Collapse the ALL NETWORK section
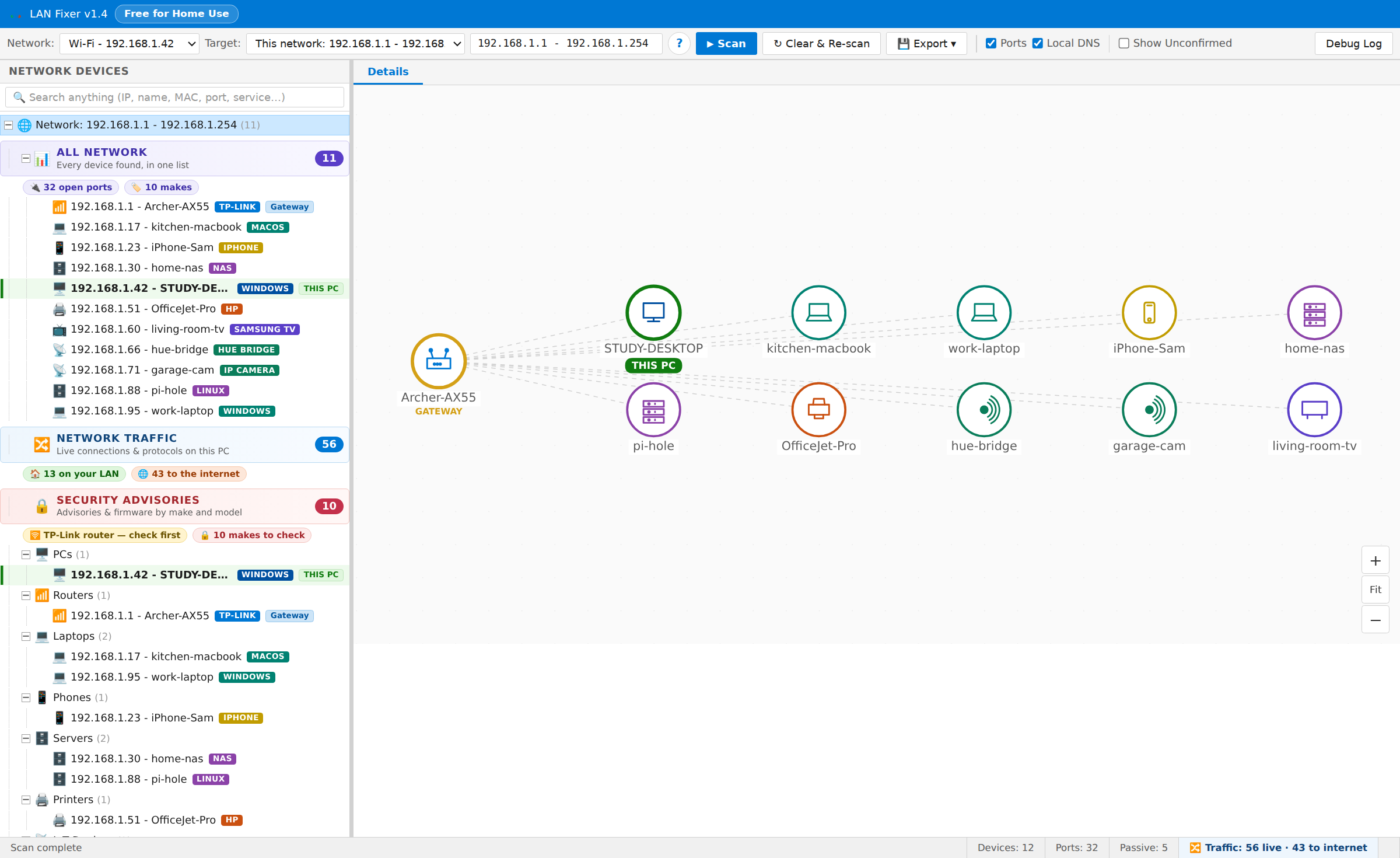1400x858 pixels. 26,158
